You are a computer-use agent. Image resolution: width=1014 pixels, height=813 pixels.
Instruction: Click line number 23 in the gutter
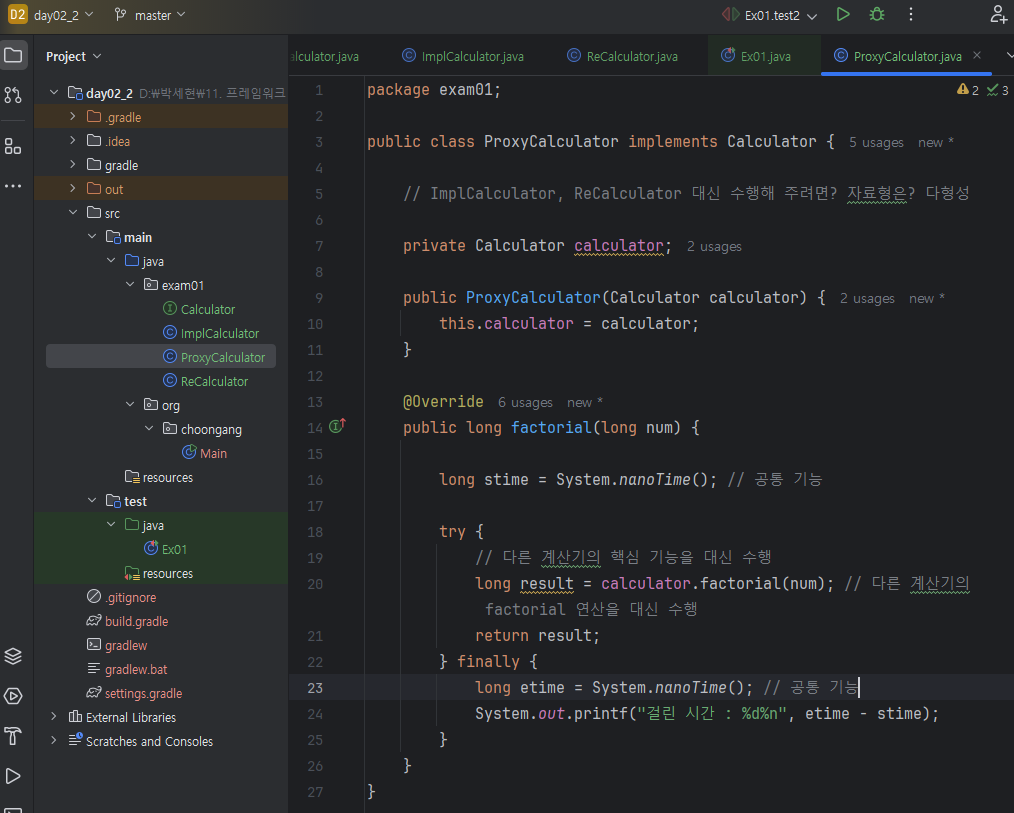tap(315, 688)
